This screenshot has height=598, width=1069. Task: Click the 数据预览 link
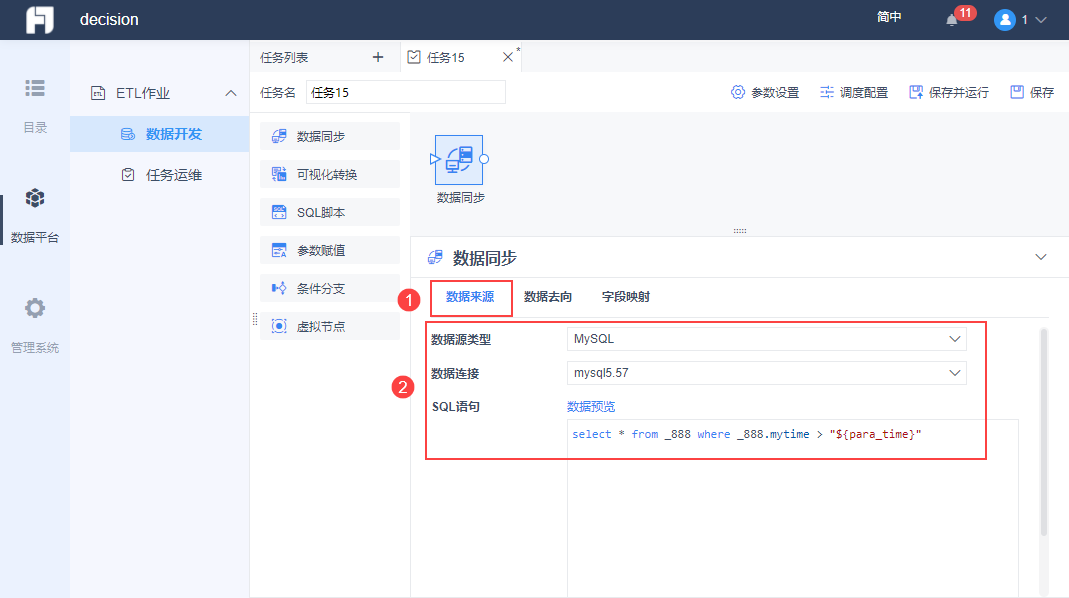point(590,406)
